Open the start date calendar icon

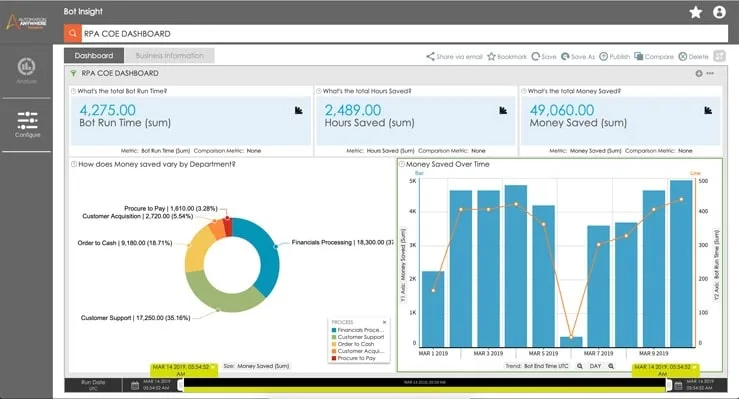point(135,386)
